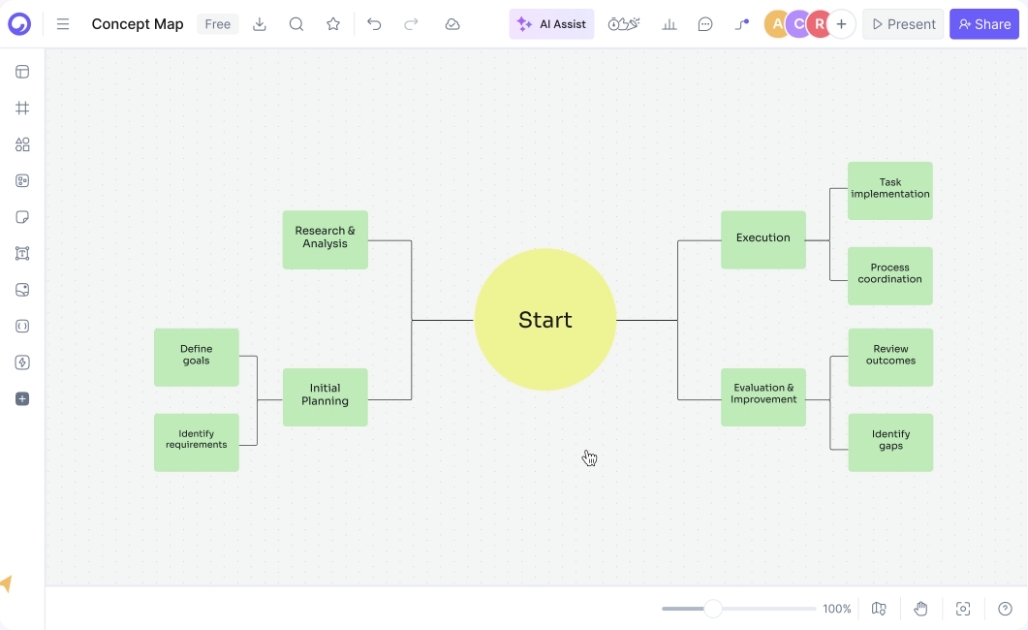Screen dimensions: 1028x630
Task: Toggle fit-to-screen focus mode
Action: point(963,608)
